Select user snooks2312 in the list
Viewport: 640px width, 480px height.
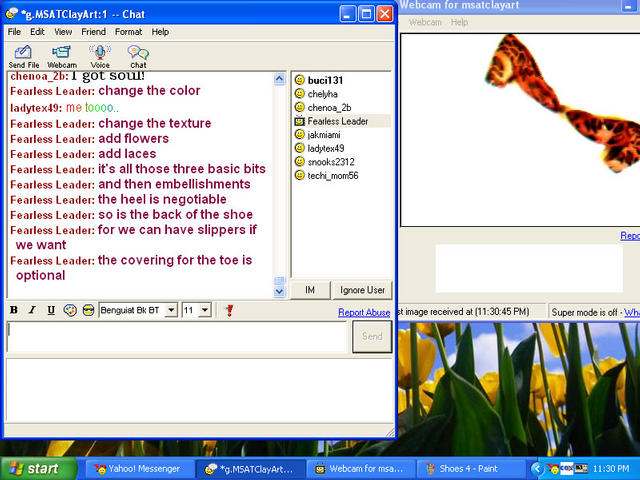tap(331, 162)
